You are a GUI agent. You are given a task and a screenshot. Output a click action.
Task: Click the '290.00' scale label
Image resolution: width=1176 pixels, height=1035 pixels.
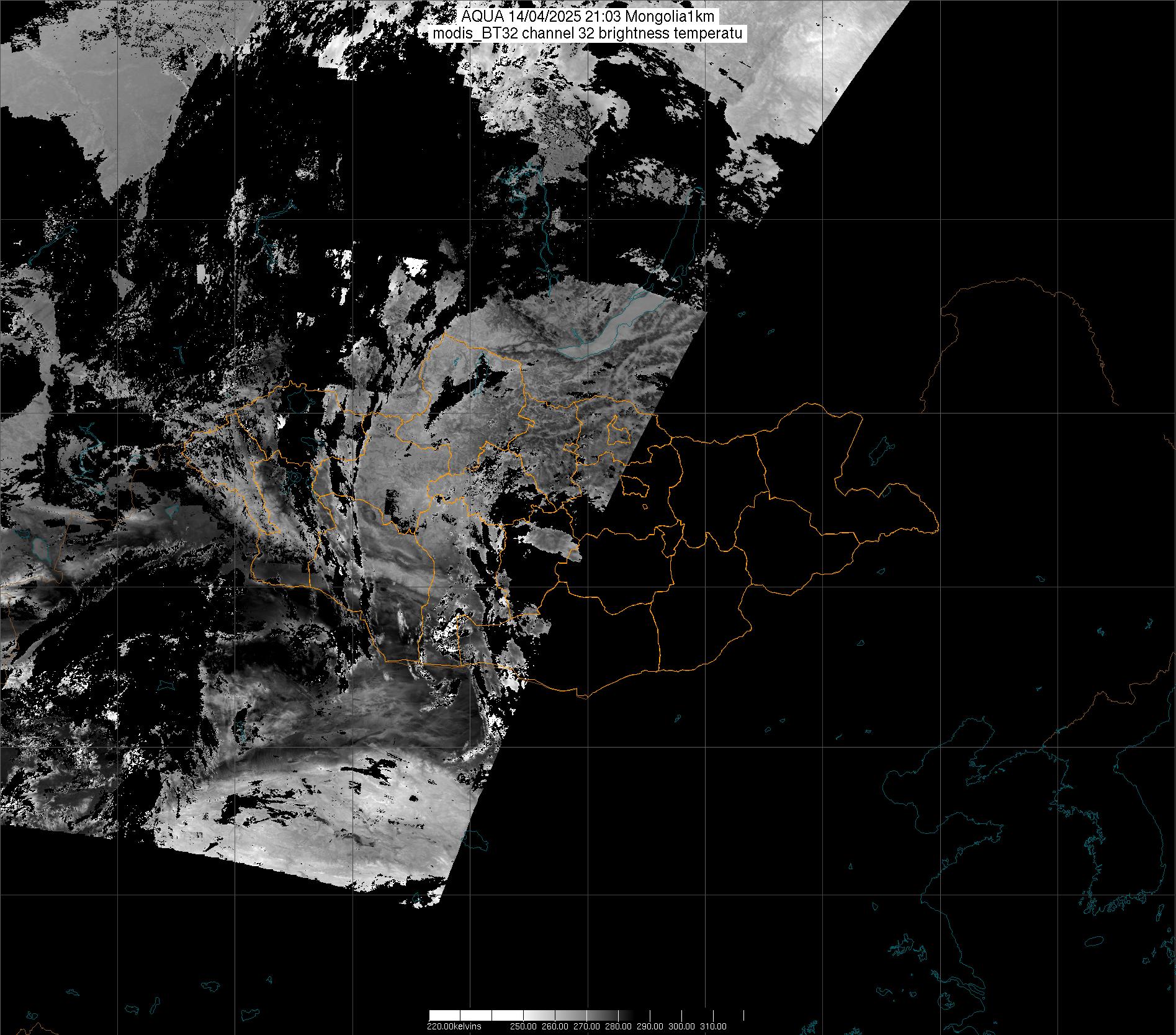pyautogui.click(x=650, y=1026)
